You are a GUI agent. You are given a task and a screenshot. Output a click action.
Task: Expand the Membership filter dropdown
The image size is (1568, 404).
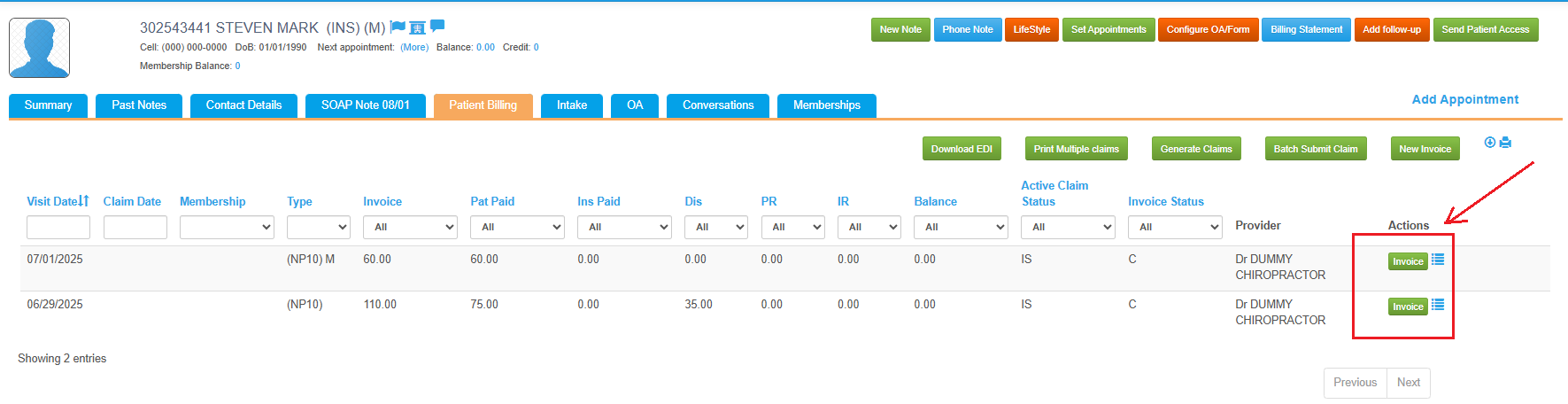[227, 228]
